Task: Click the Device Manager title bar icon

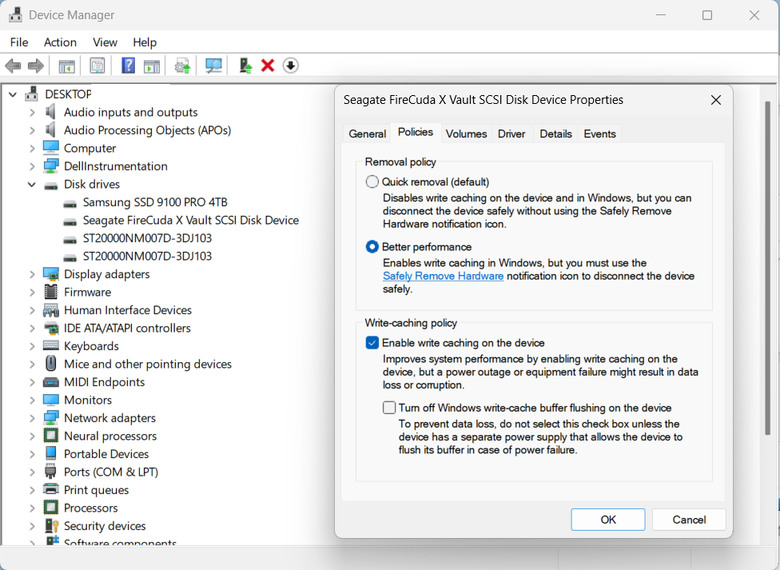Action: tap(15, 15)
